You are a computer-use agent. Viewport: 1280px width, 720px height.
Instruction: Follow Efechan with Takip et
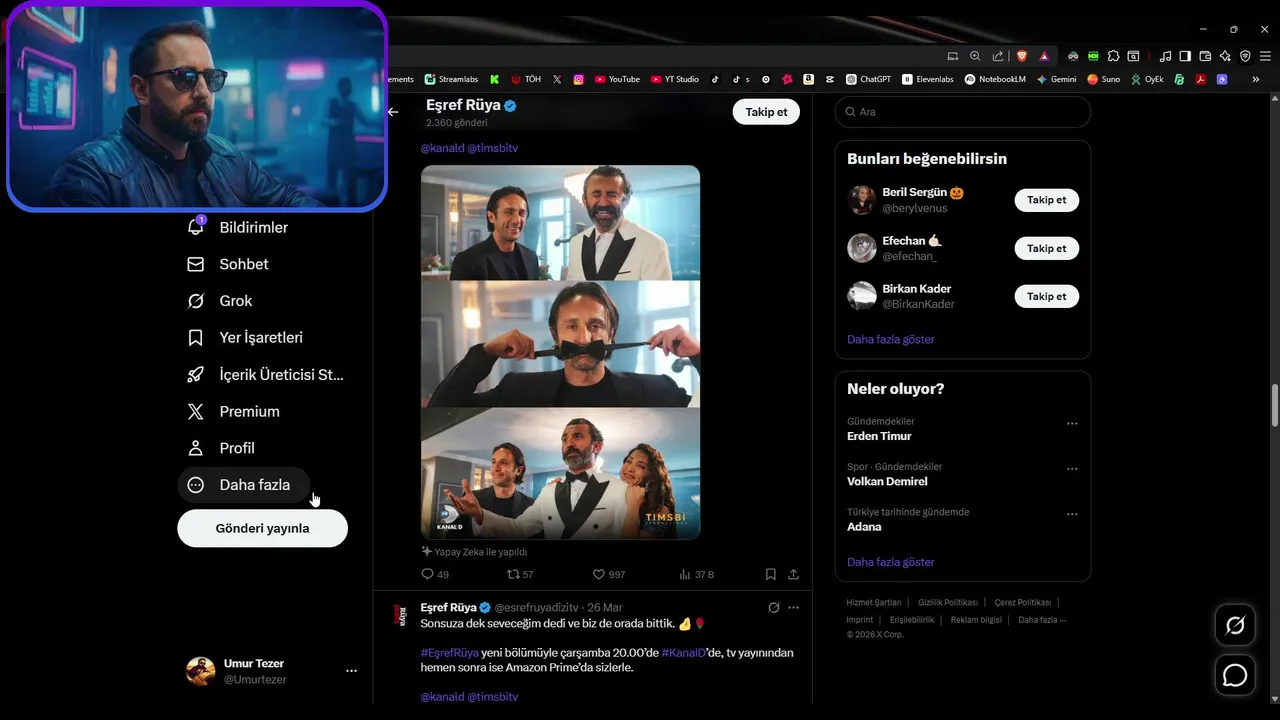pyautogui.click(x=1046, y=248)
